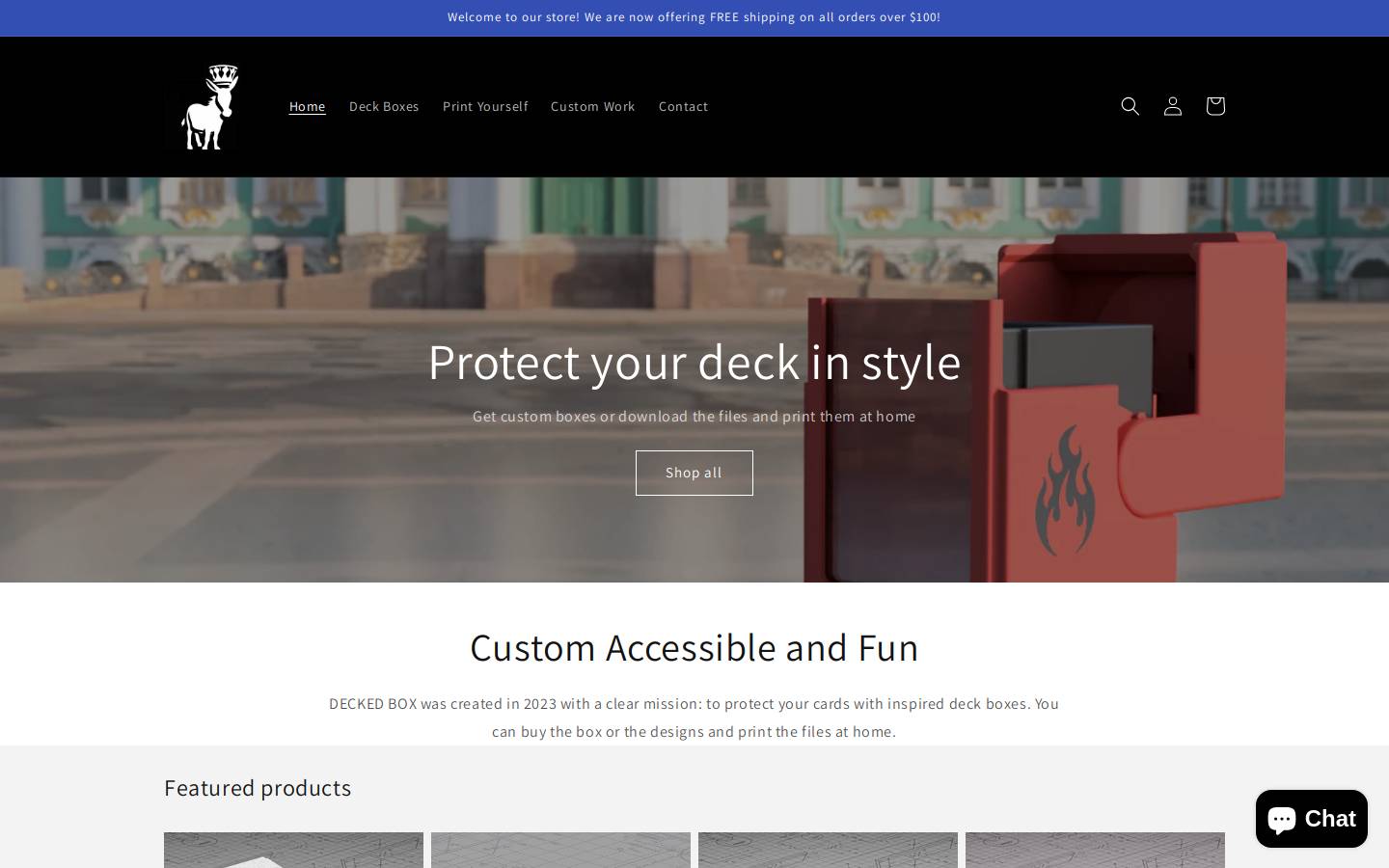Select the Print Yourself menu link
This screenshot has width=1389, height=868.
point(485,106)
